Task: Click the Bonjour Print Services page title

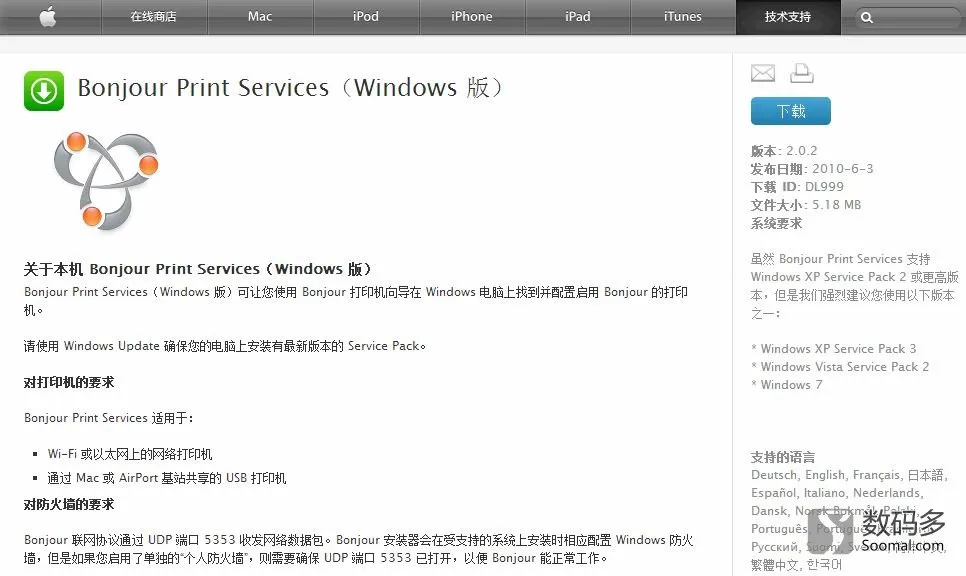Action: [290, 88]
